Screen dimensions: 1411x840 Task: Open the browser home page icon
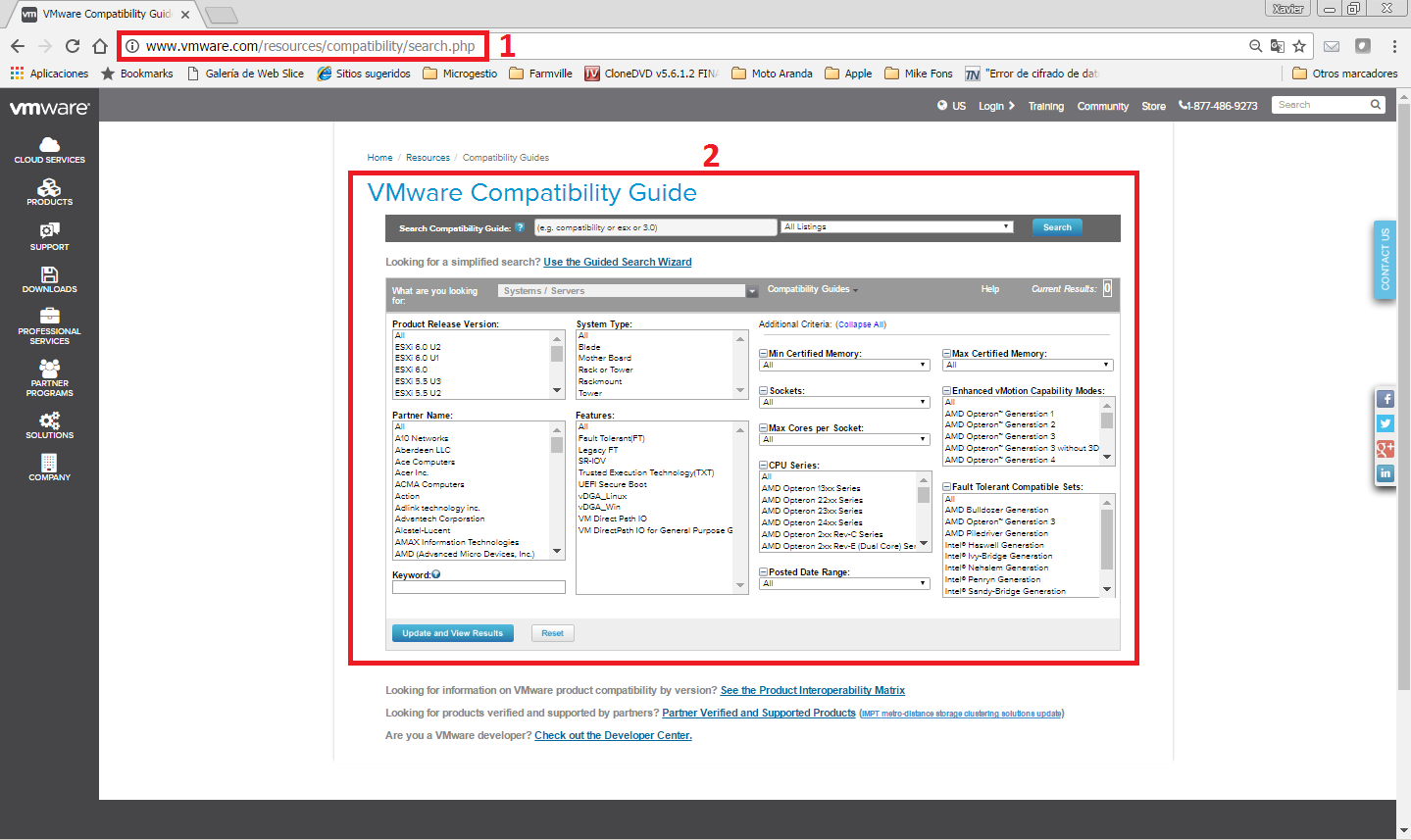[100, 46]
